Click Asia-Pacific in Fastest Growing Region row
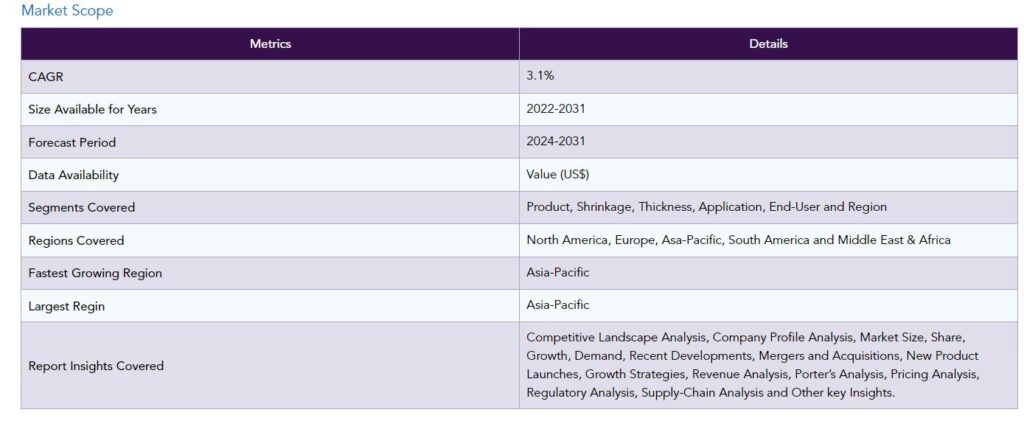 point(558,272)
